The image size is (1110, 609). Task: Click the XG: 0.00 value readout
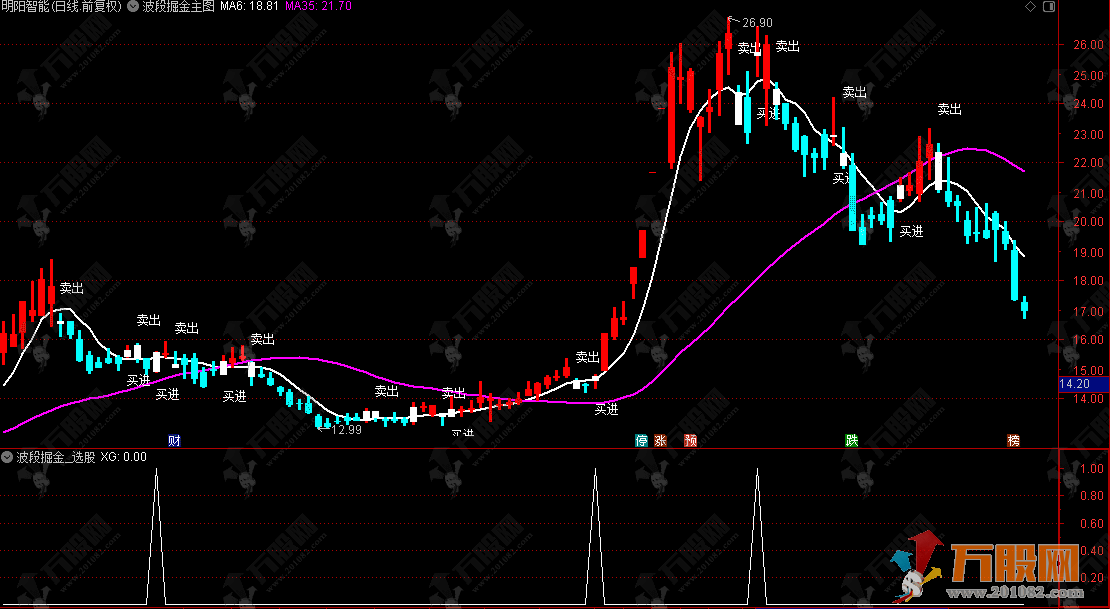pyautogui.click(x=124, y=457)
